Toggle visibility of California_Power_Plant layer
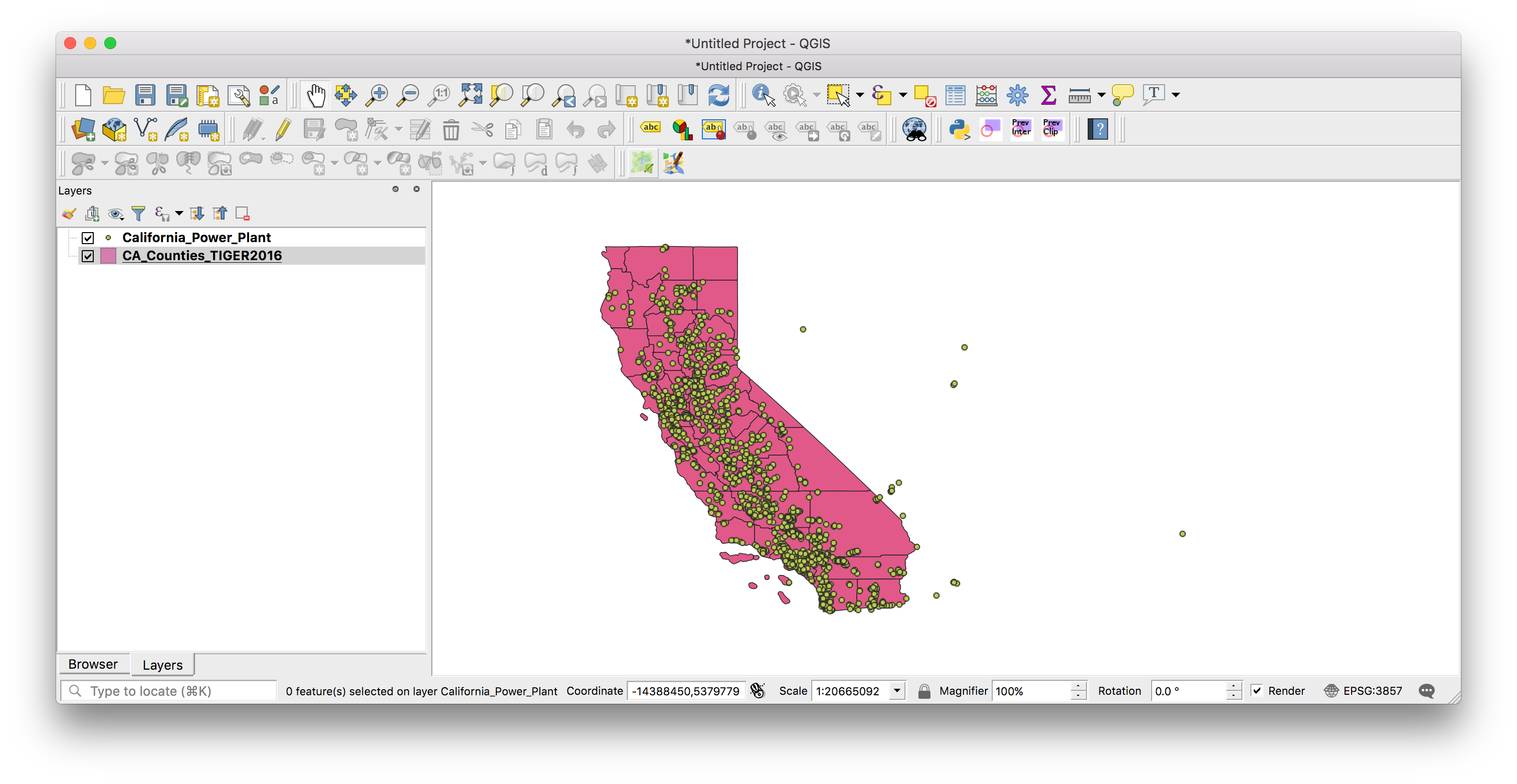This screenshot has width=1517, height=784. click(87, 236)
